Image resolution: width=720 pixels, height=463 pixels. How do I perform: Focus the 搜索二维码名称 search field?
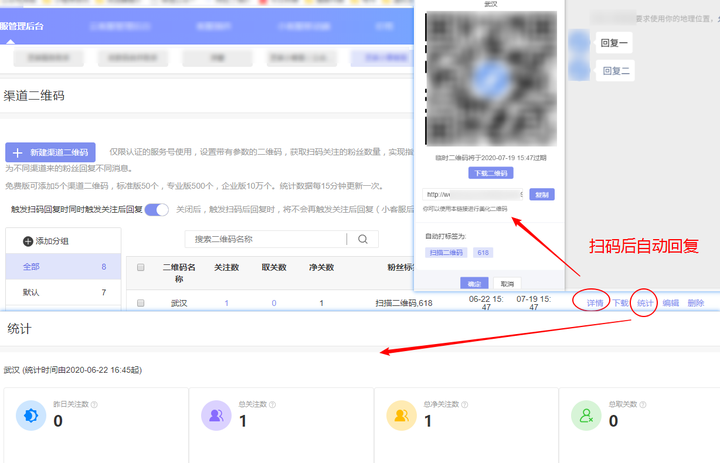coord(266,239)
